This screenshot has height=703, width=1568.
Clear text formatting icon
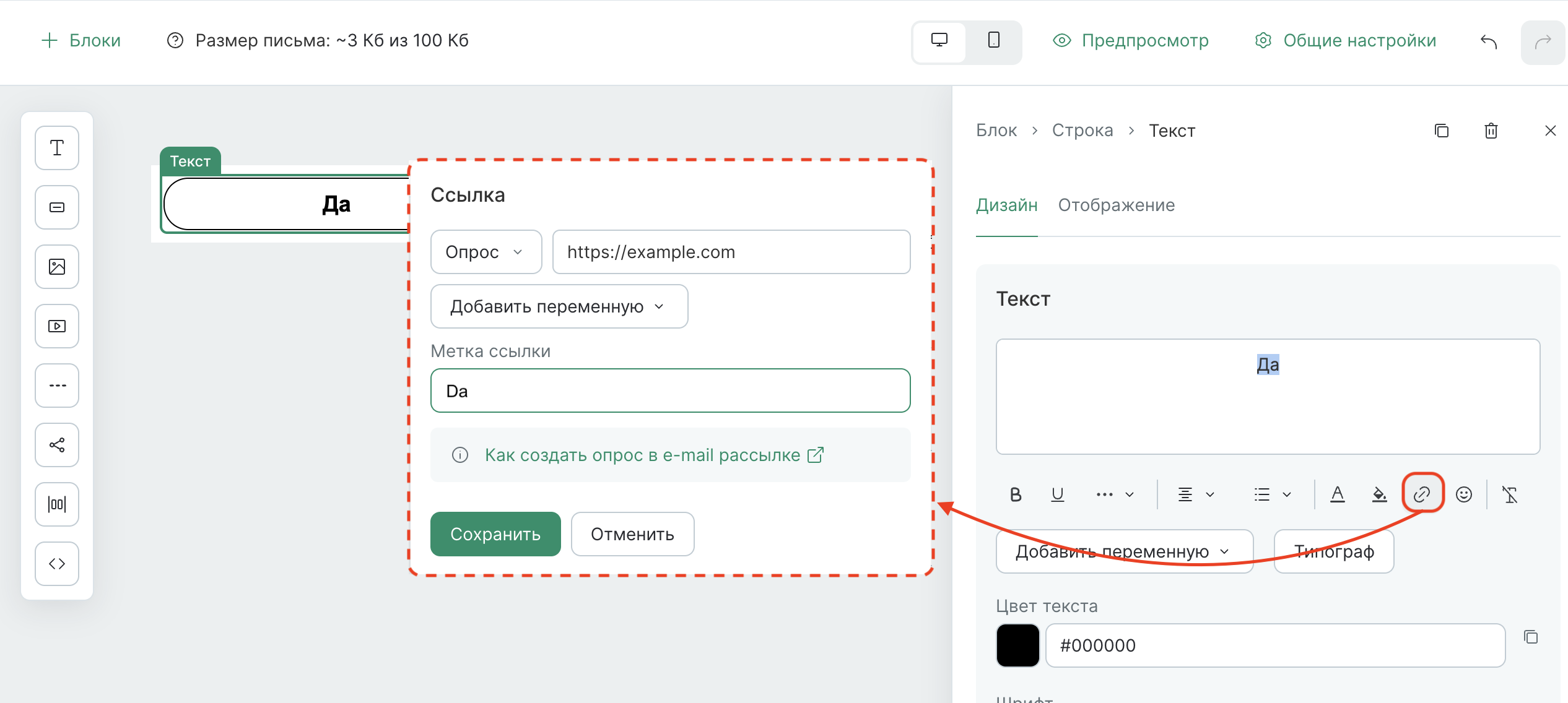[x=1510, y=494]
